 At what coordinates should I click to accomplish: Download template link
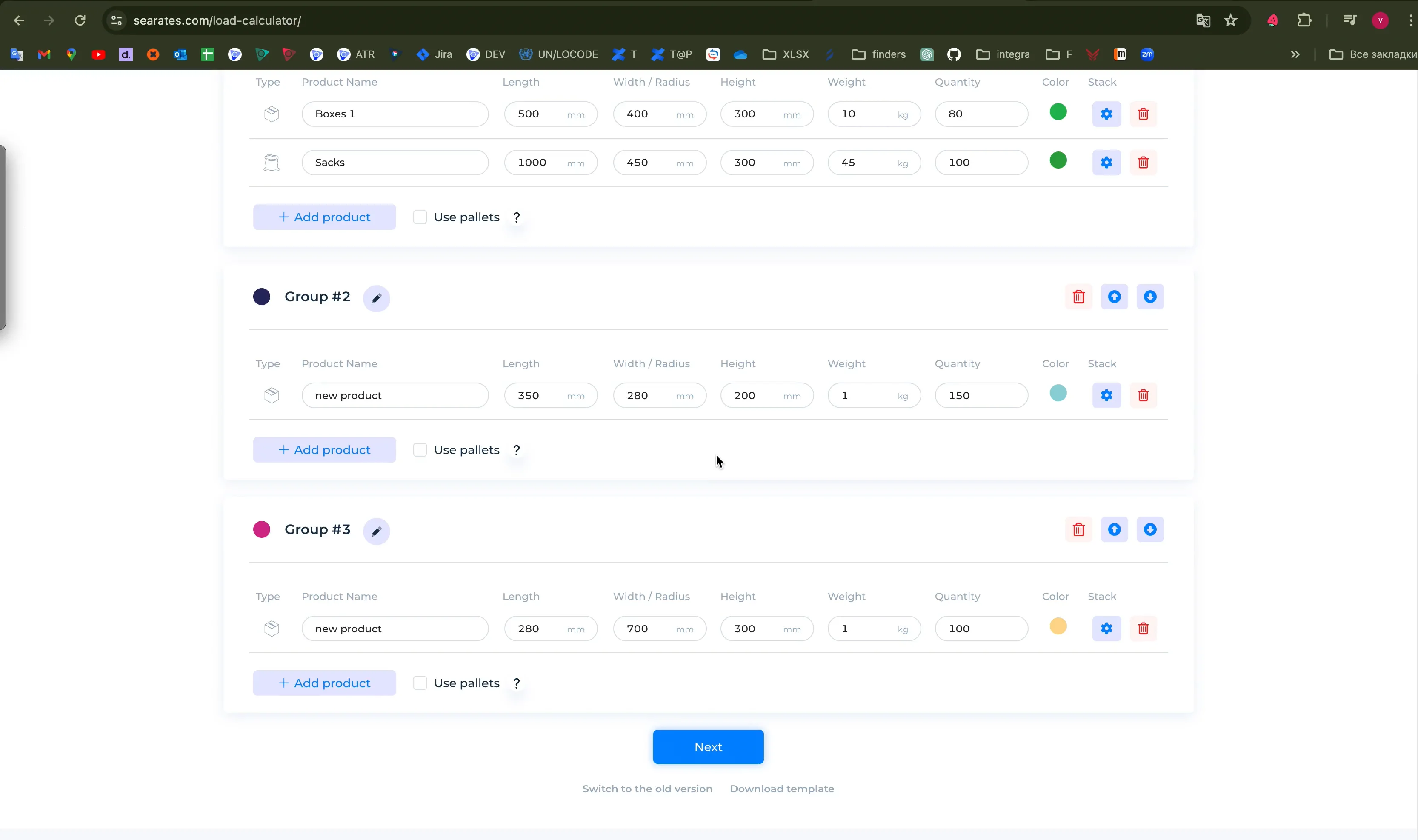click(782, 789)
